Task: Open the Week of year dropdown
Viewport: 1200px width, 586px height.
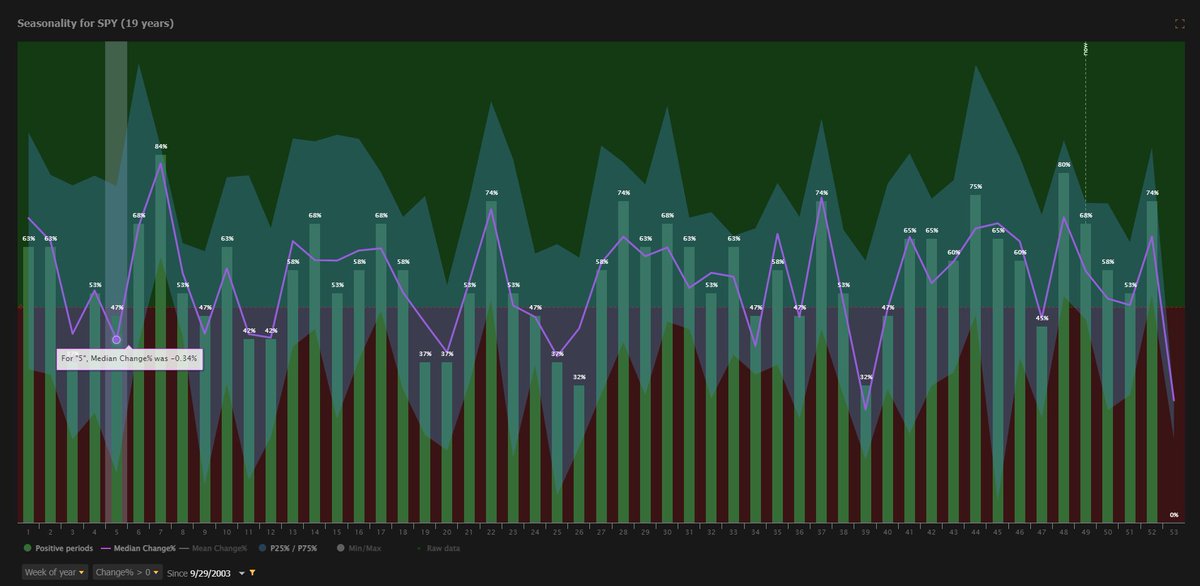Action: tap(54, 572)
